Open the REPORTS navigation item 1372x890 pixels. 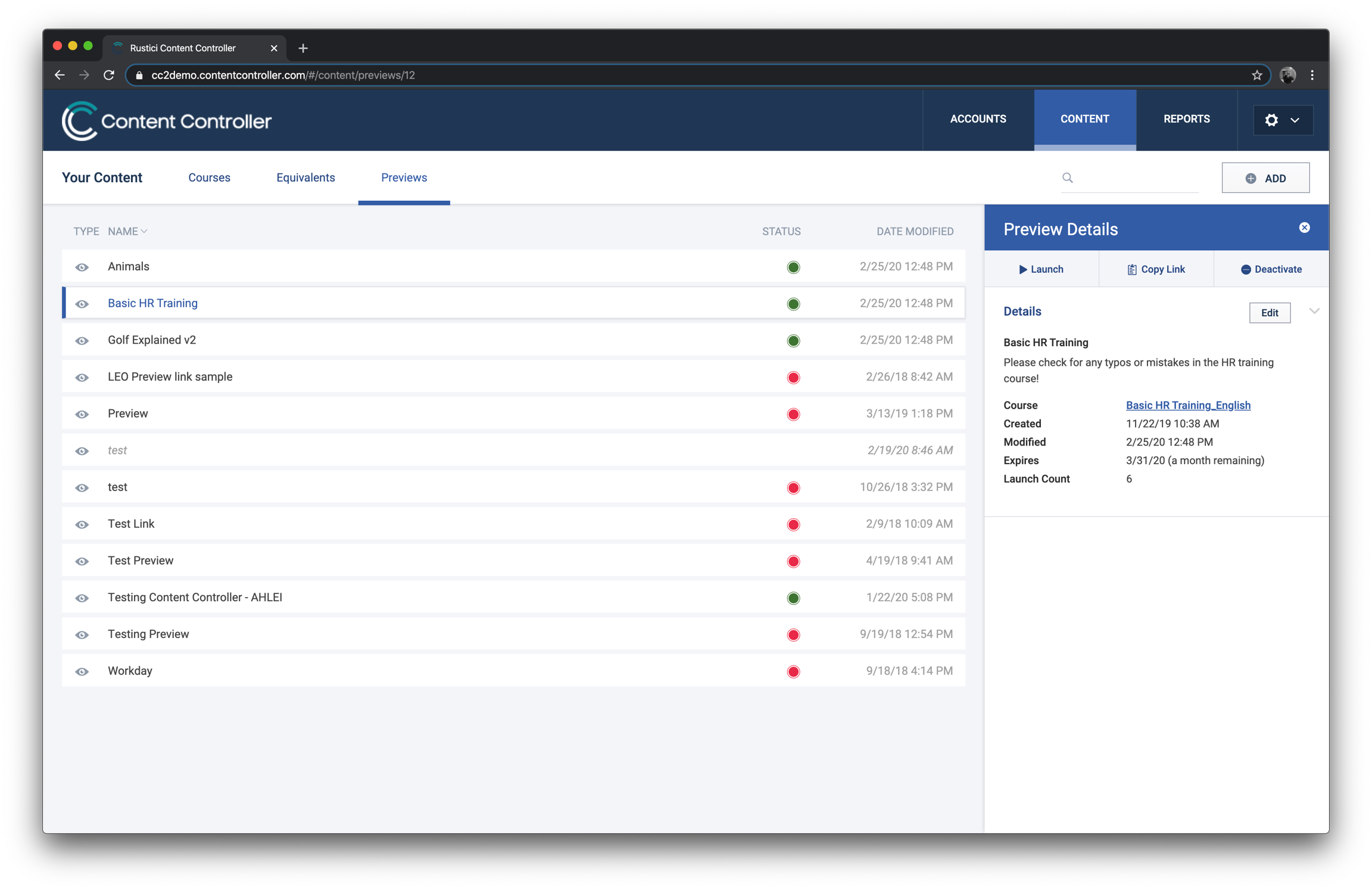pos(1186,119)
